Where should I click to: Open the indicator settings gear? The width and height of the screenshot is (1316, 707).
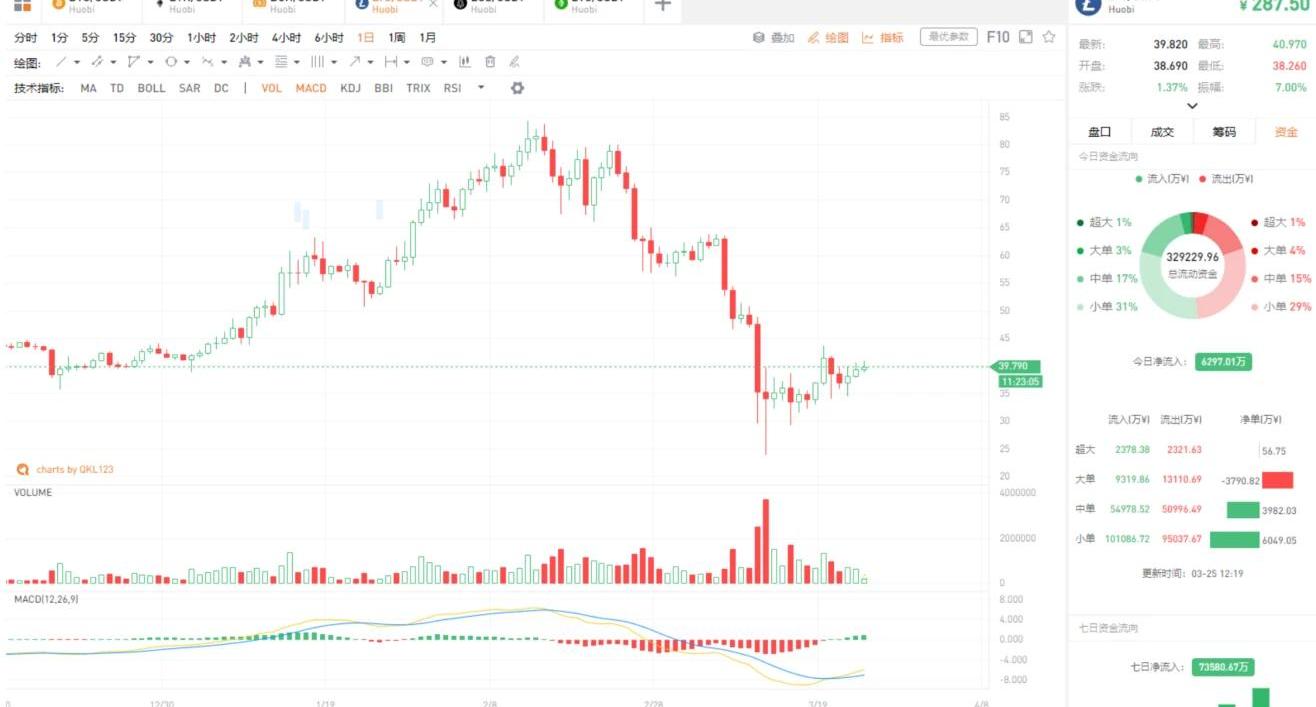[517, 88]
